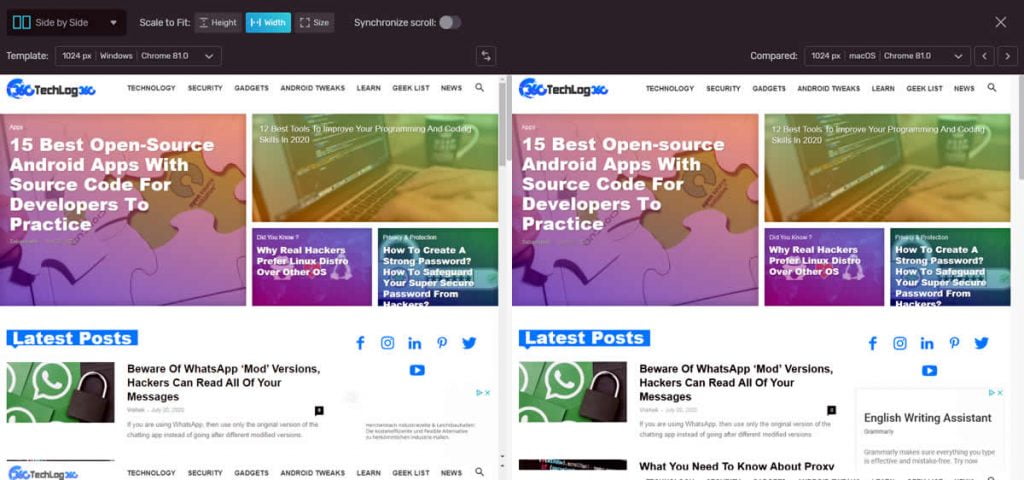1024x480 pixels.
Task: Select Scale to Fit Height
Action: (x=218, y=22)
